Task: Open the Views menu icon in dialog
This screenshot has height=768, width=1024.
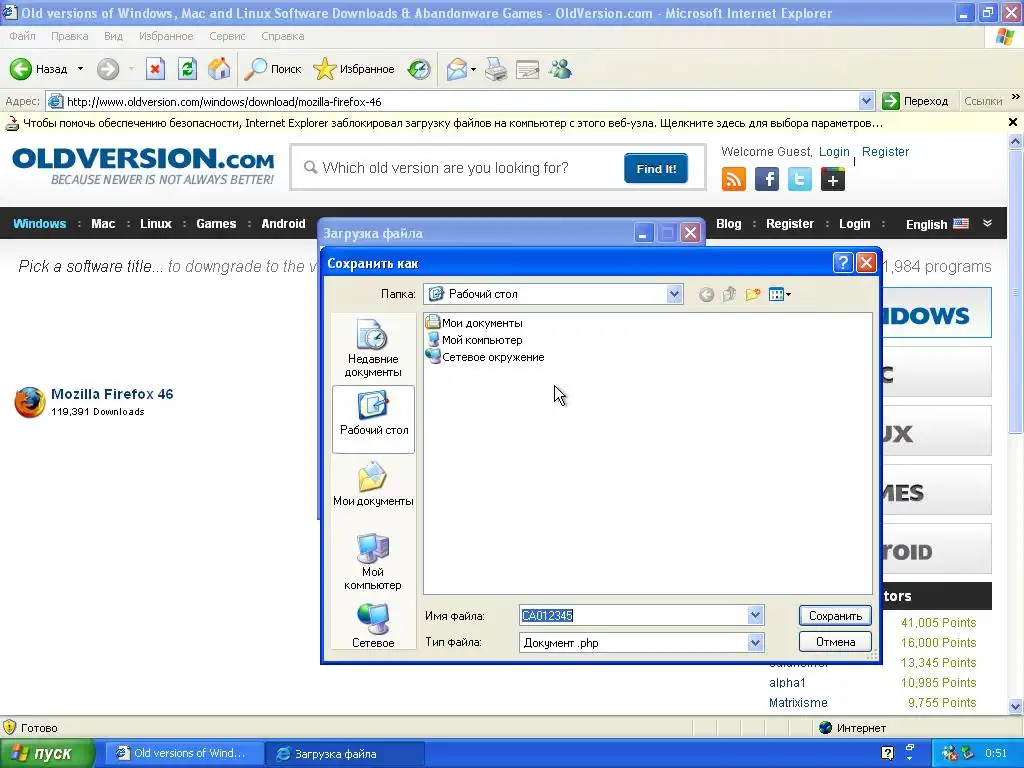Action: pyautogui.click(x=780, y=295)
